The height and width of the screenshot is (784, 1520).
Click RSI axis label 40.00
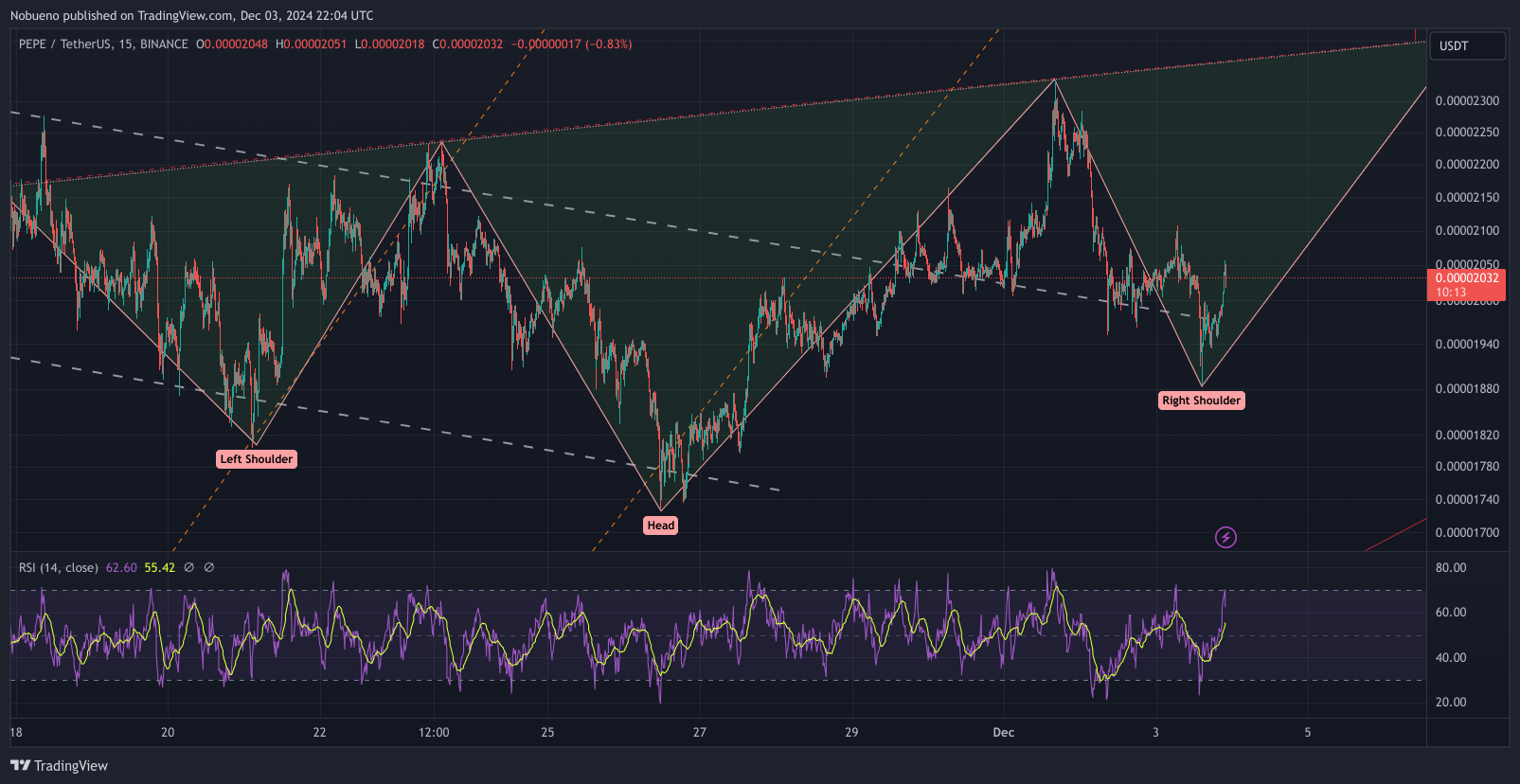pyautogui.click(x=1451, y=657)
